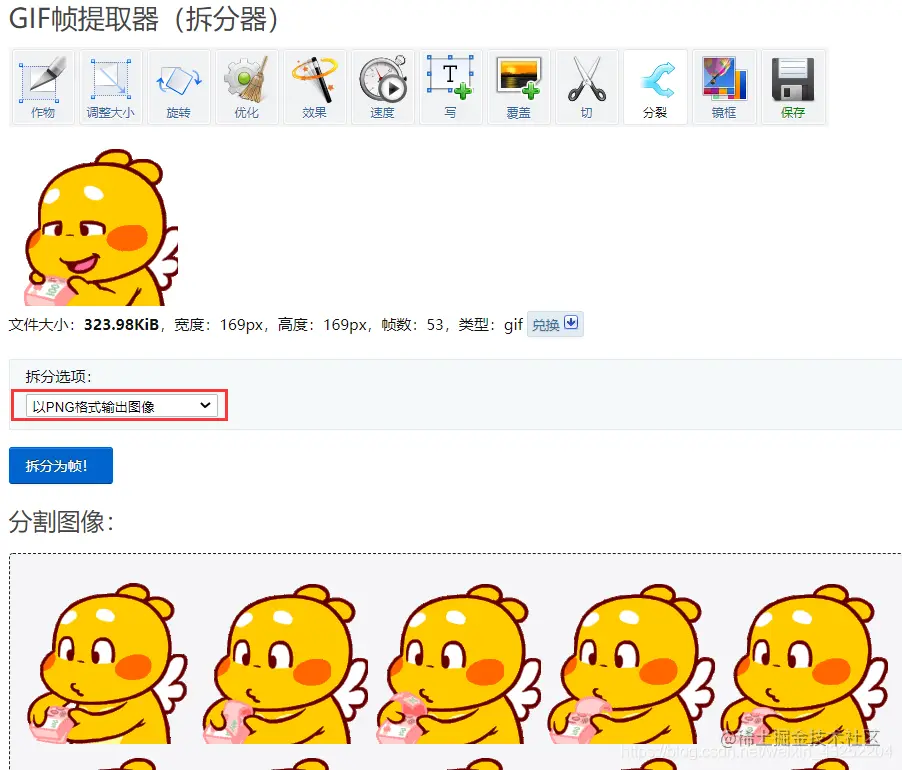
Task: Click the convert (兑换) button
Action: pos(555,324)
